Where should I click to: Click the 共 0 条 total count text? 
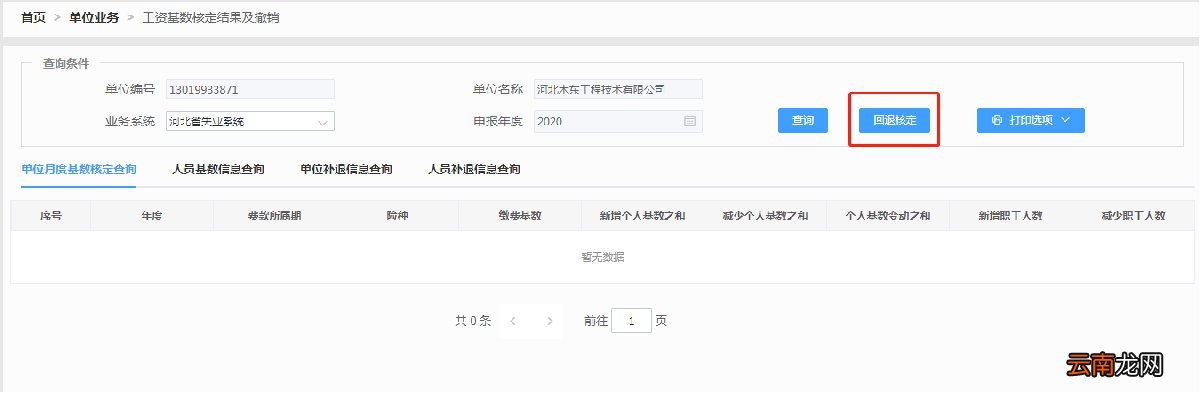(x=473, y=321)
